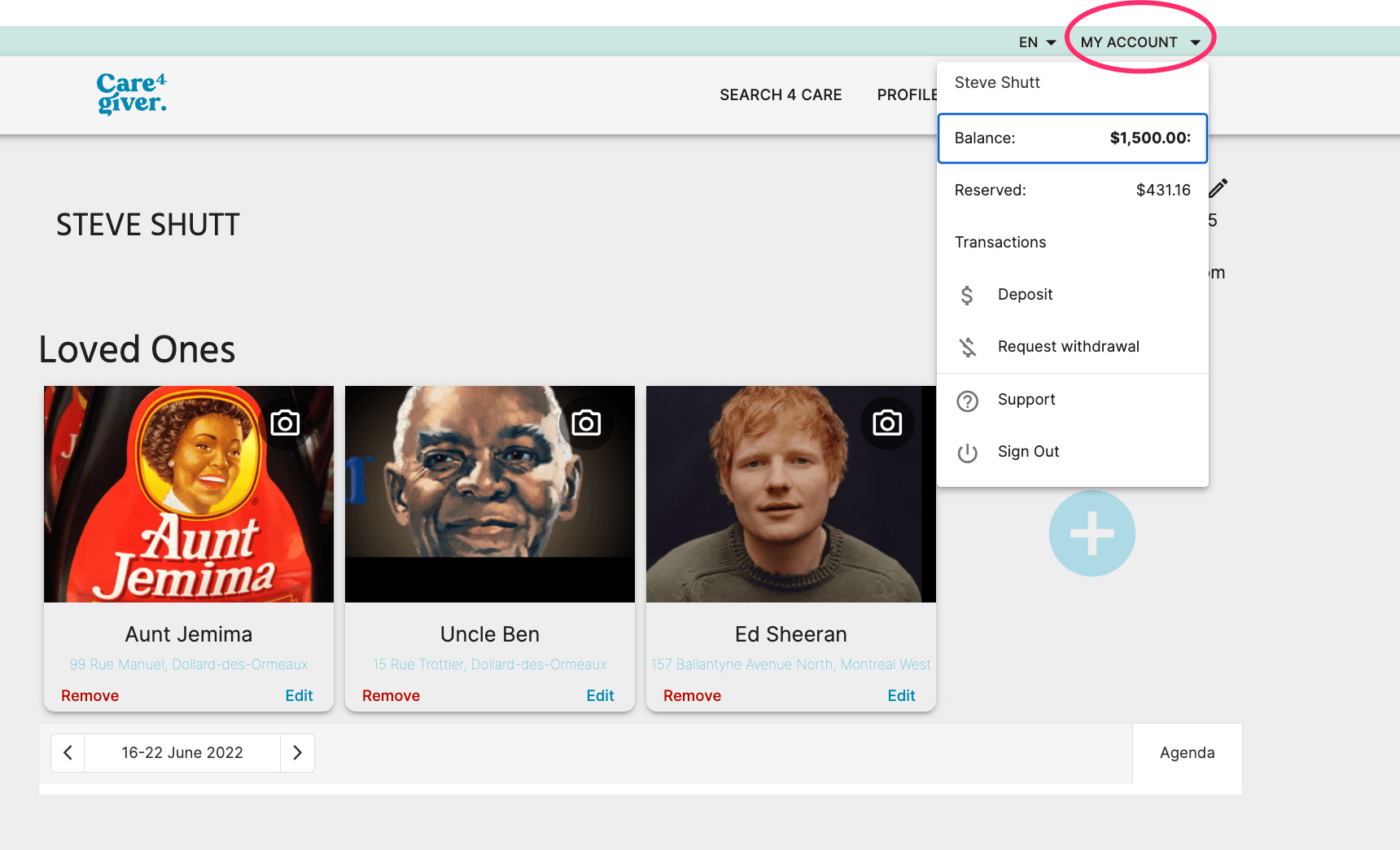
Task: Open Ed Sheeran's address 157 Ballantyne Avenue
Action: (x=791, y=664)
